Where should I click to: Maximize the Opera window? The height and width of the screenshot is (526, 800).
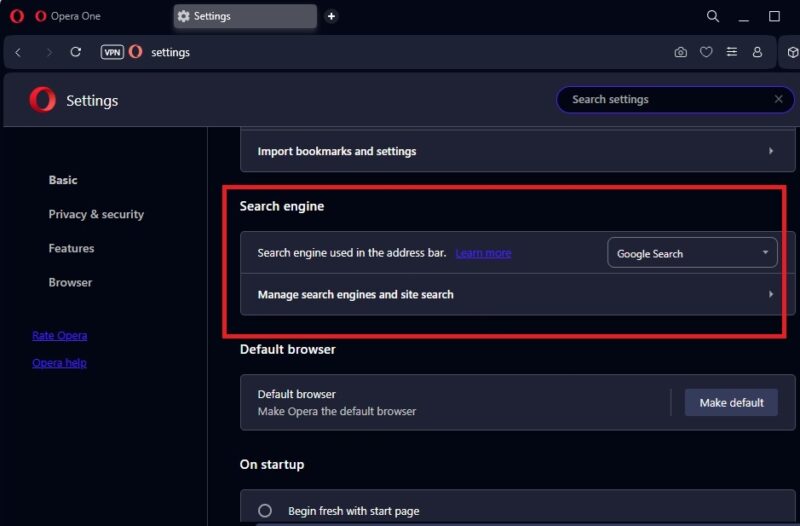(x=774, y=16)
